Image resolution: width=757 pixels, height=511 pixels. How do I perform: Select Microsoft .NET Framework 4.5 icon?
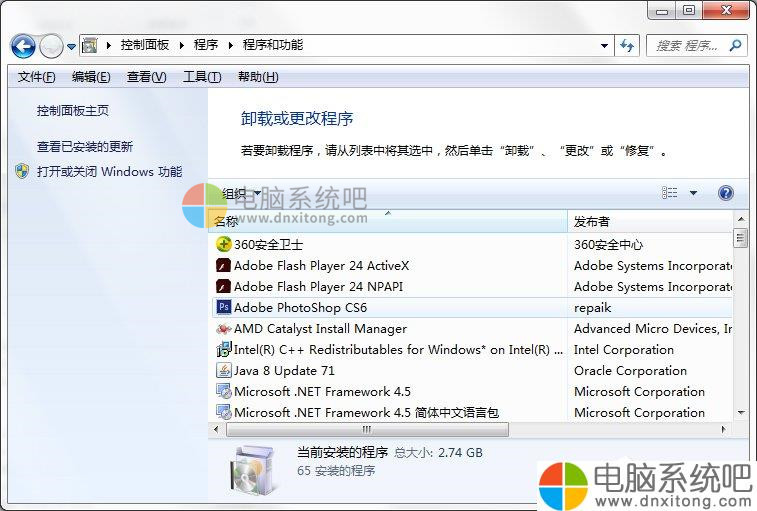point(224,391)
